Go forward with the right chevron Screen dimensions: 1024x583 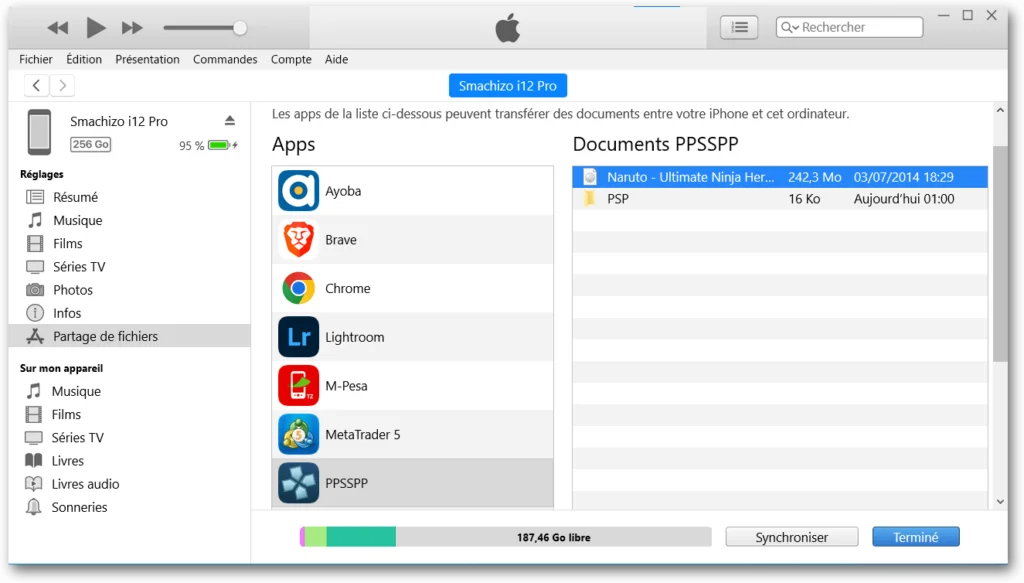coord(62,85)
